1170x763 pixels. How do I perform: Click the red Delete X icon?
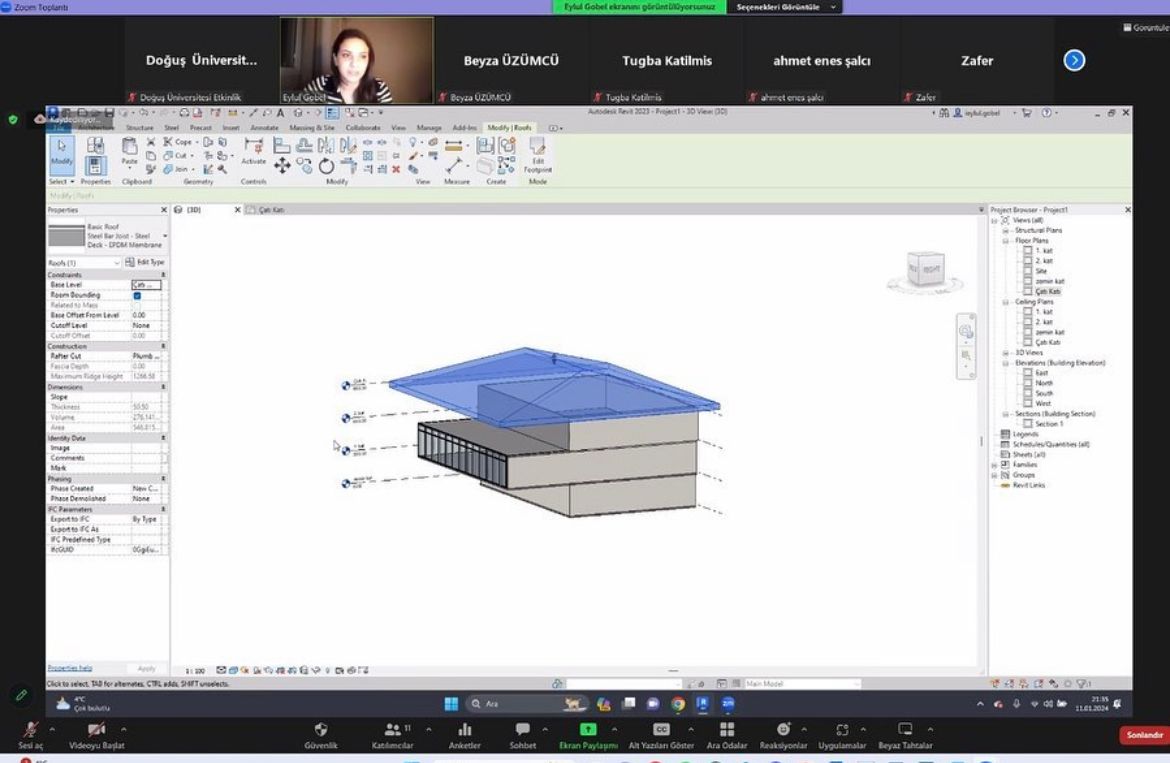tap(396, 169)
